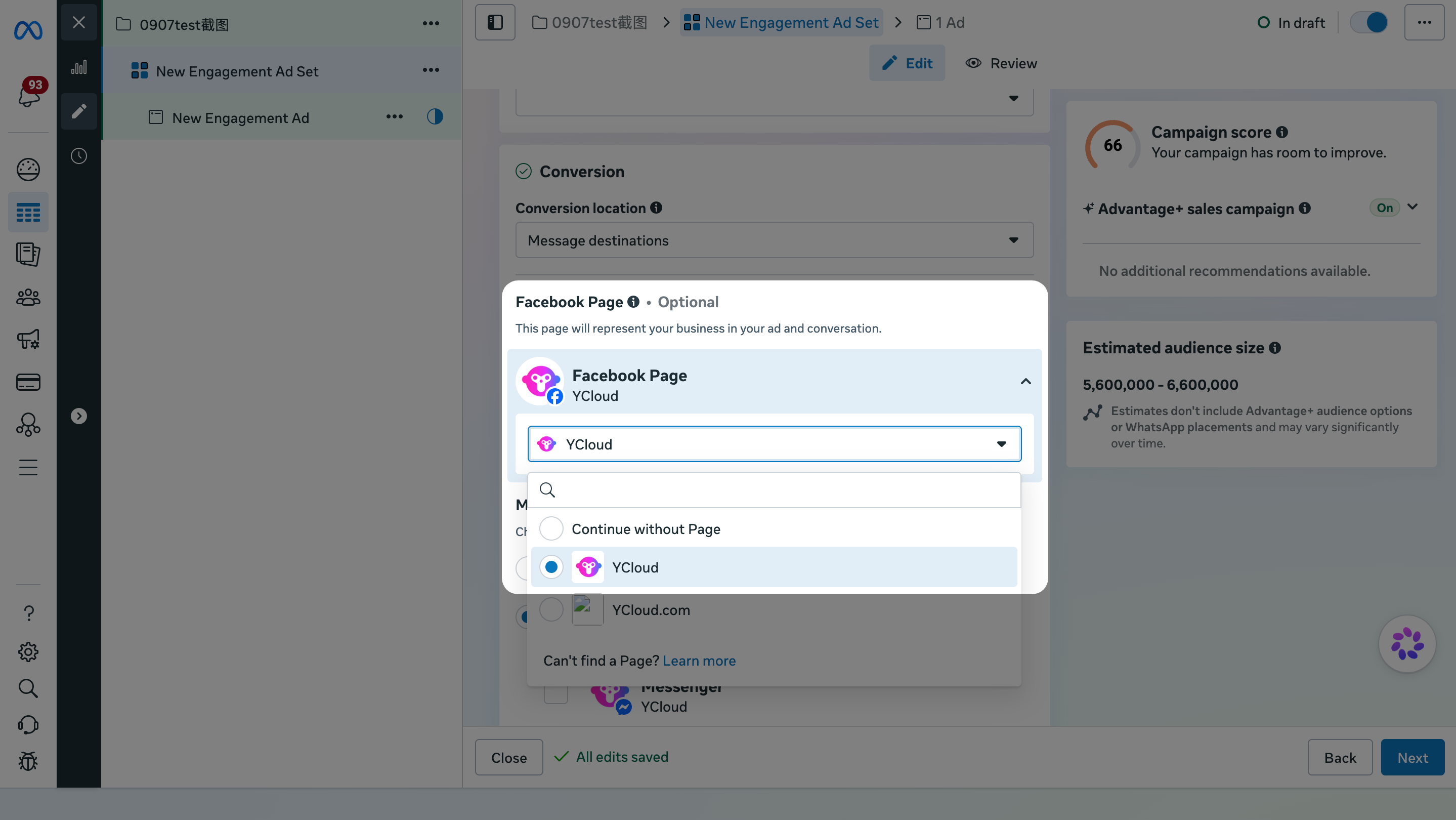1456x820 pixels.
Task: Select New Engagement Ad tree item
Action: [x=240, y=117]
